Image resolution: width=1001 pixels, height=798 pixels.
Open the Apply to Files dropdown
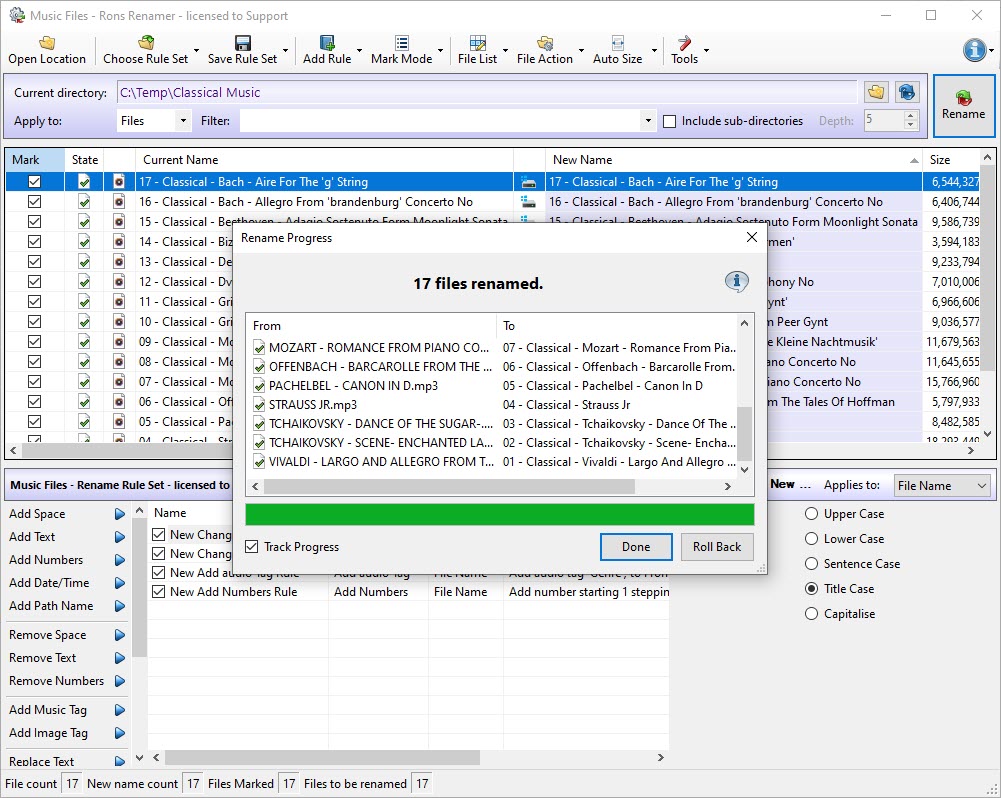[182, 121]
